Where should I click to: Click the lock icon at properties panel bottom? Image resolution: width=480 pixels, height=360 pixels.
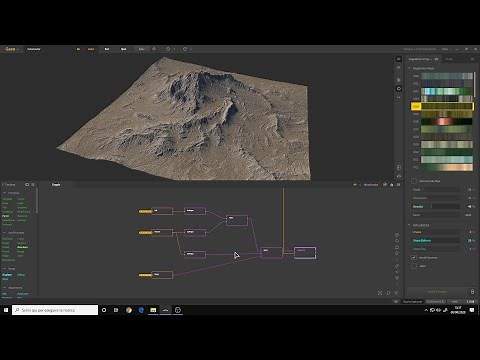[x=472, y=292]
